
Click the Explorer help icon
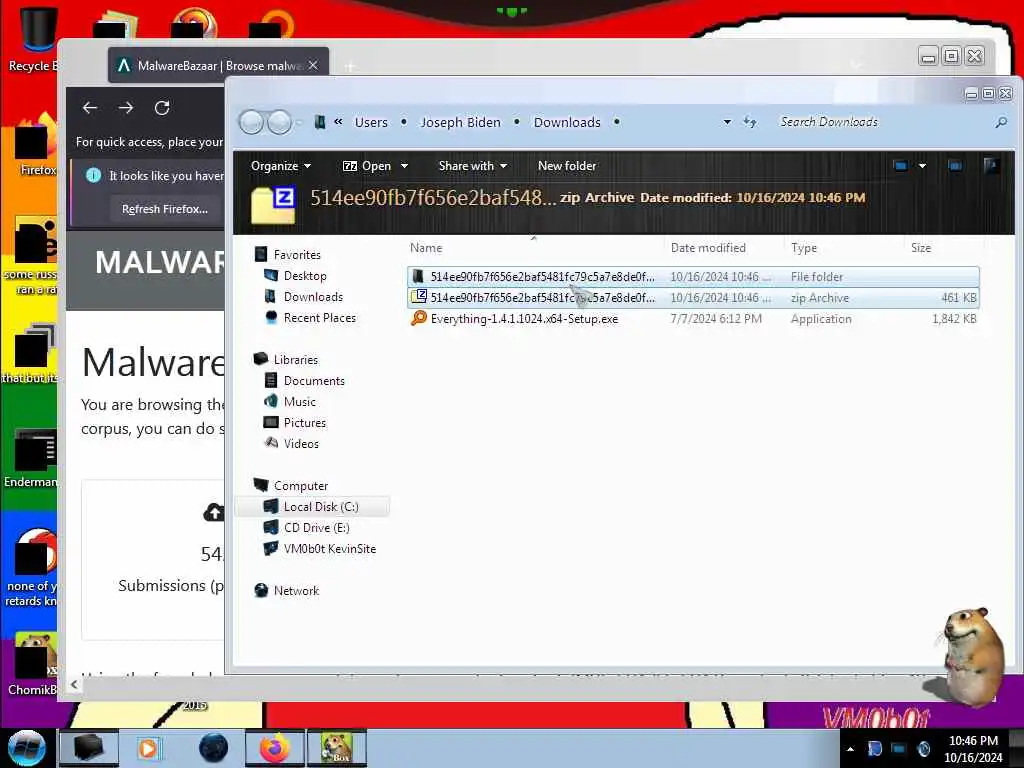pyautogui.click(x=991, y=166)
